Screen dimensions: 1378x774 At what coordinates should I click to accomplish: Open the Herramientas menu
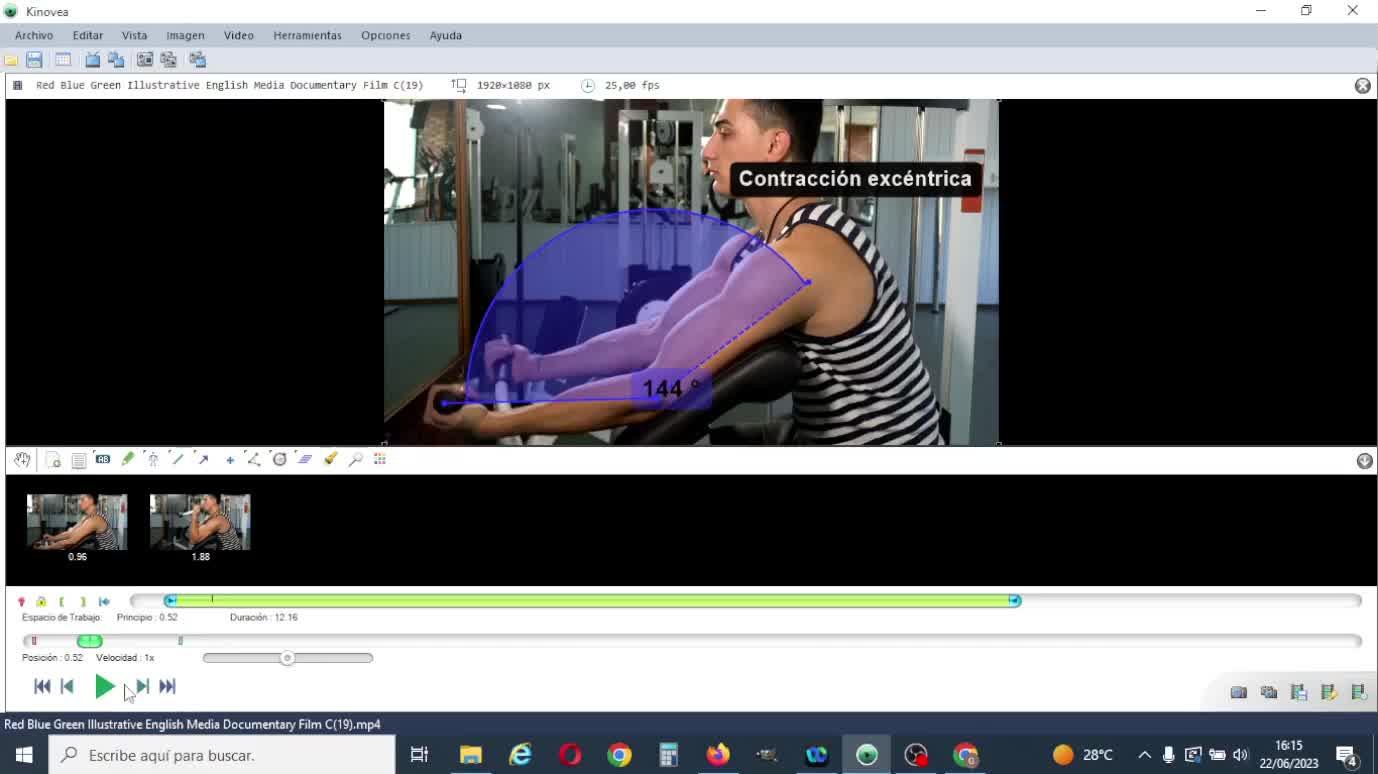click(x=307, y=35)
